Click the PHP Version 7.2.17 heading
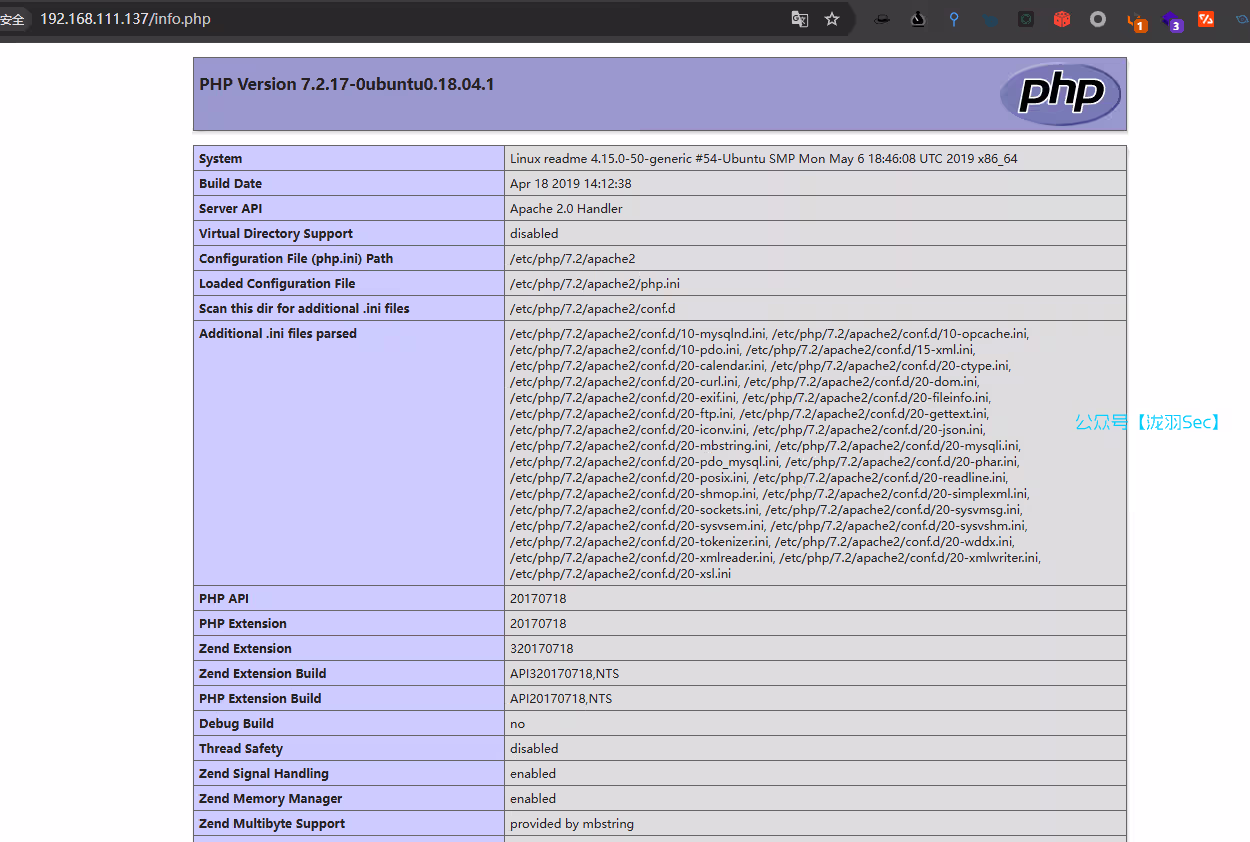 click(x=346, y=84)
